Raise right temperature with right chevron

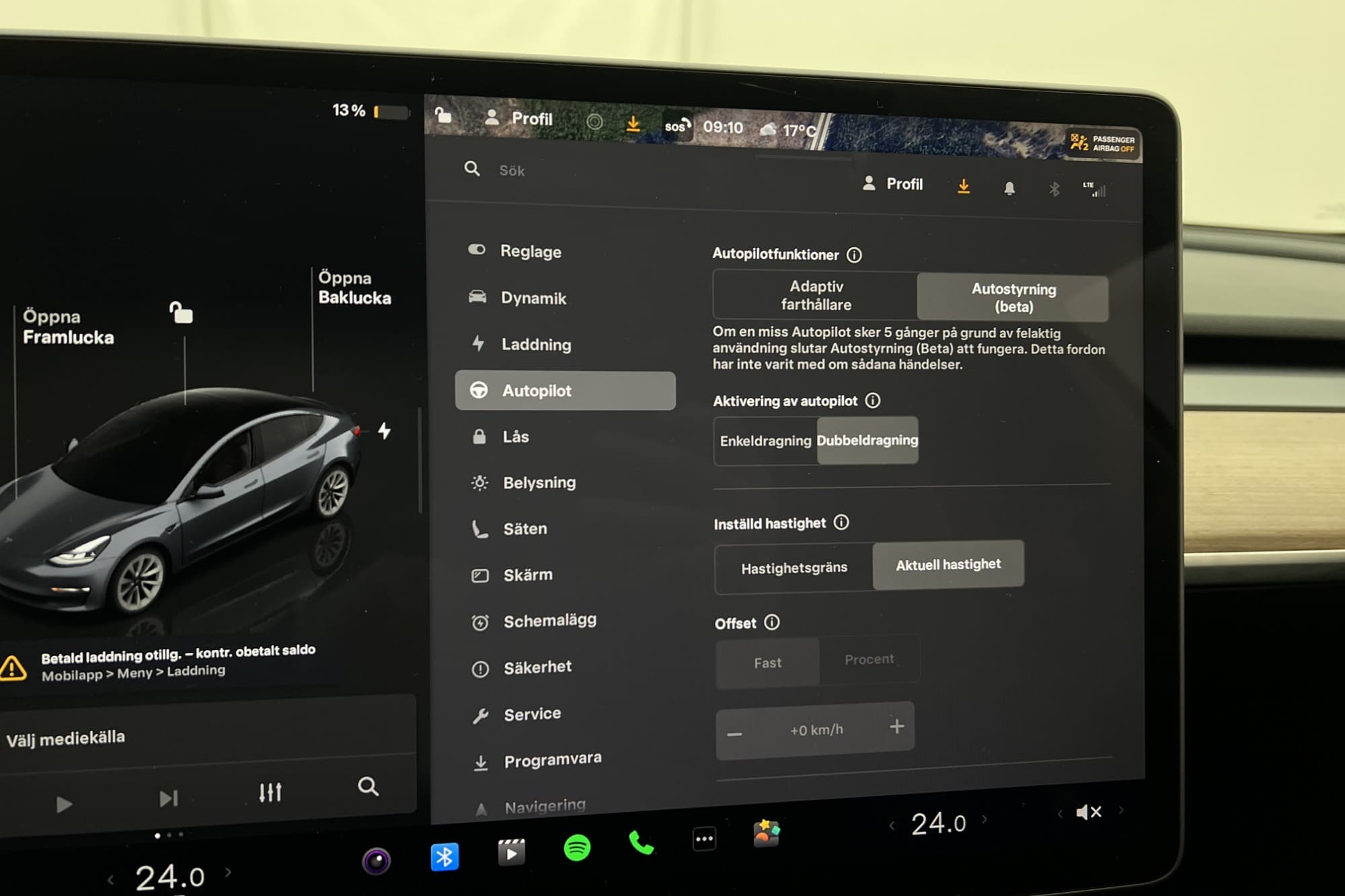[x=985, y=819]
